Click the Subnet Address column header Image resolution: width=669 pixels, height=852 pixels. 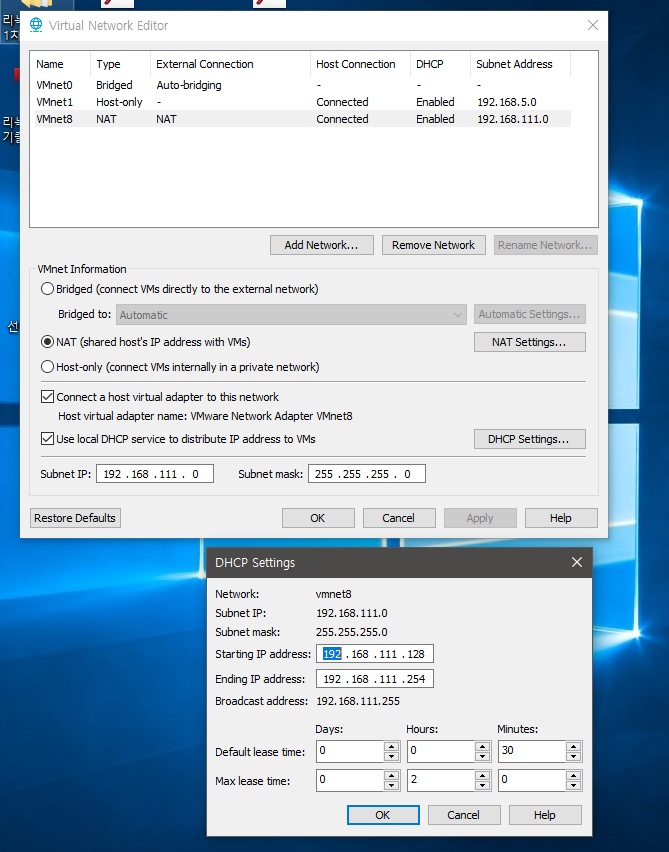(x=520, y=64)
